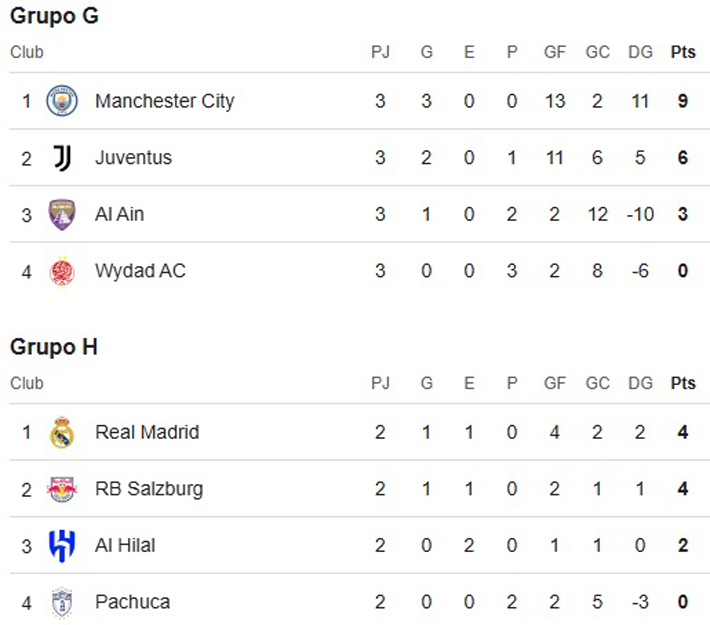Viewport: 710px width, 625px height.
Task: Click the Grupo G heading
Action: [x=54, y=17]
